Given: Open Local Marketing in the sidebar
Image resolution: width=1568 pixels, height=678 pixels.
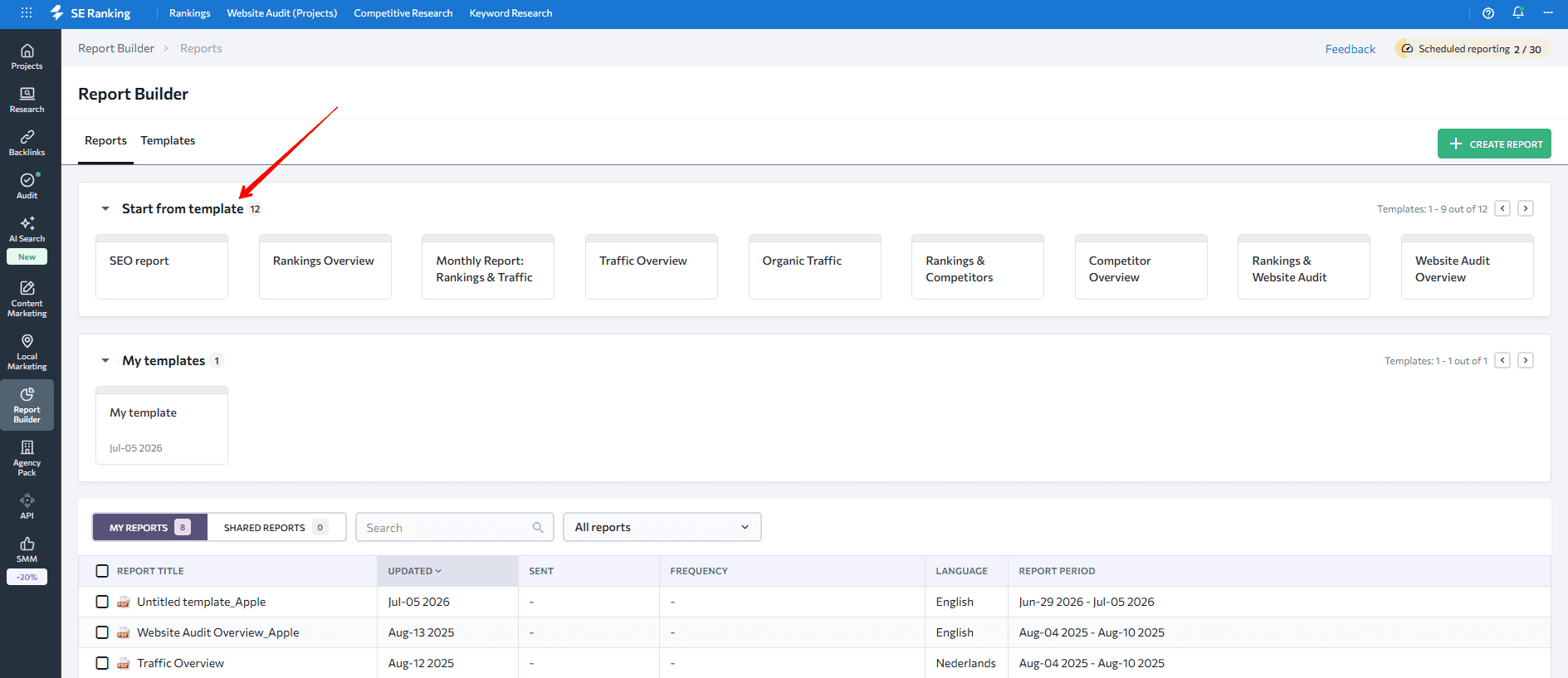Looking at the screenshot, I should pos(27,353).
